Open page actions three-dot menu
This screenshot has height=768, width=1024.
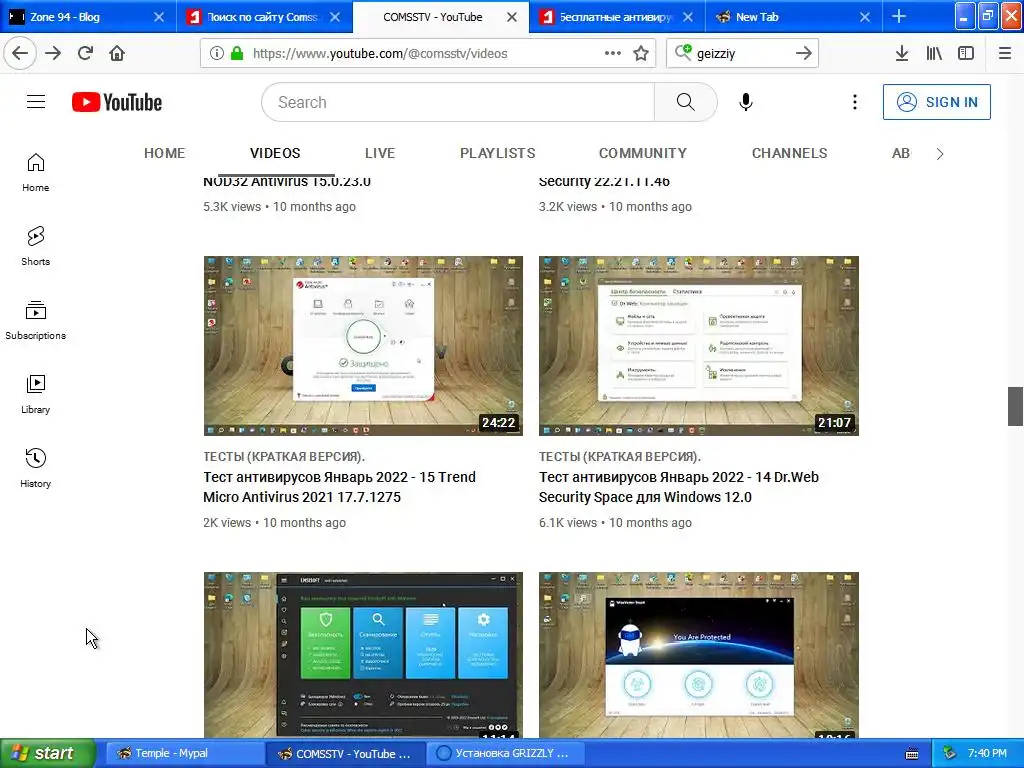click(613, 53)
